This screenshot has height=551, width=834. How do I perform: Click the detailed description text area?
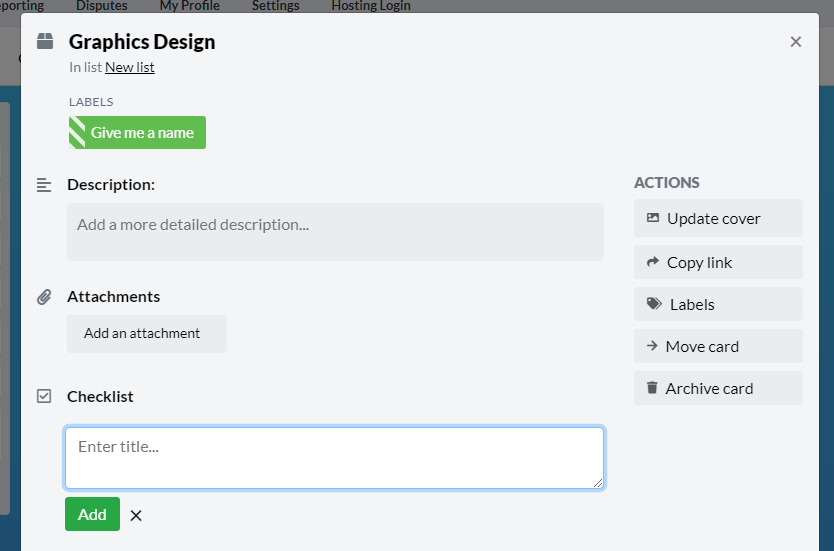click(x=335, y=232)
